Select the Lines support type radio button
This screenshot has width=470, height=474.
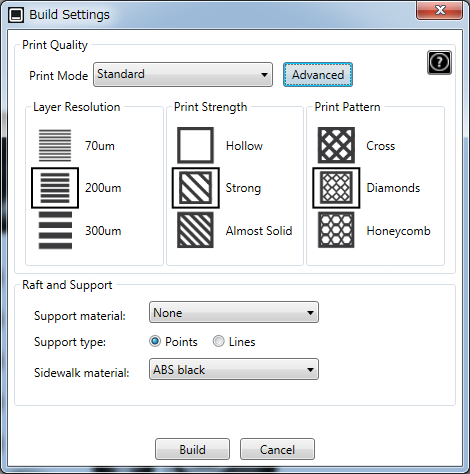[219, 341]
